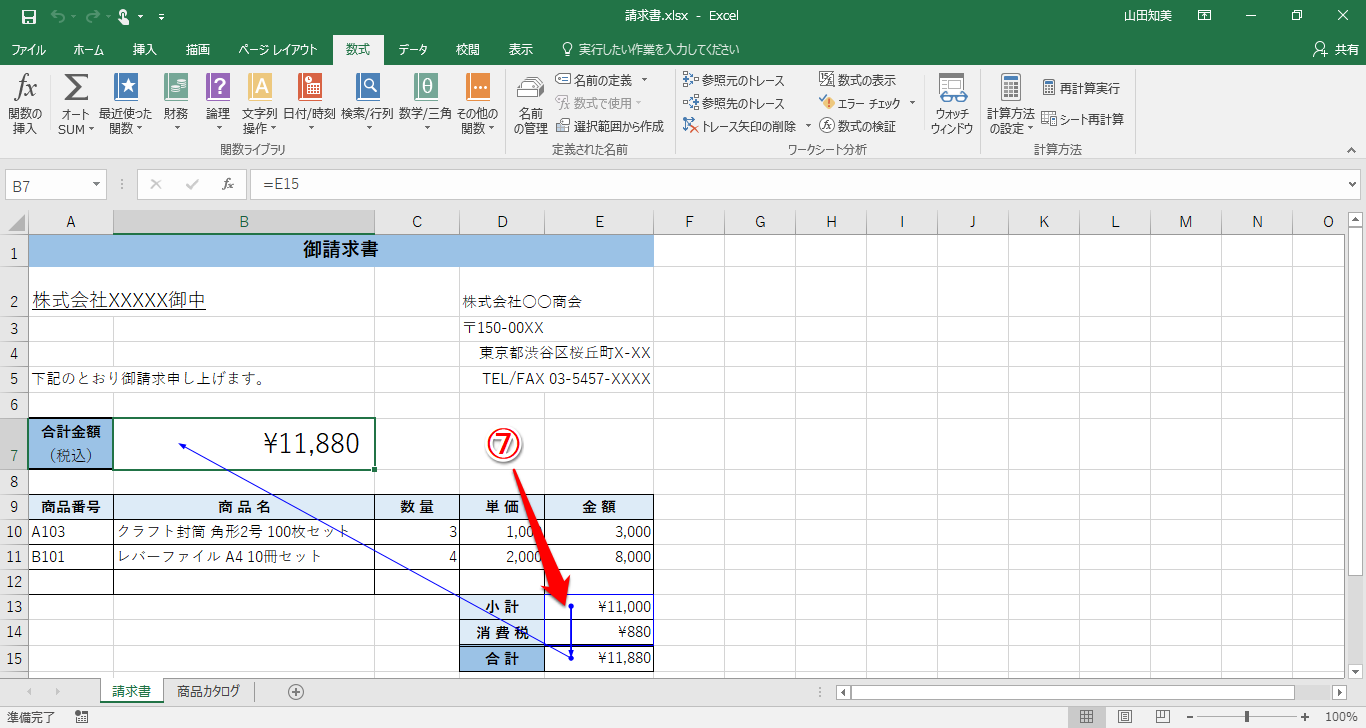
Task: Click Calculate Now (再計算実行)
Action: (x=1081, y=88)
